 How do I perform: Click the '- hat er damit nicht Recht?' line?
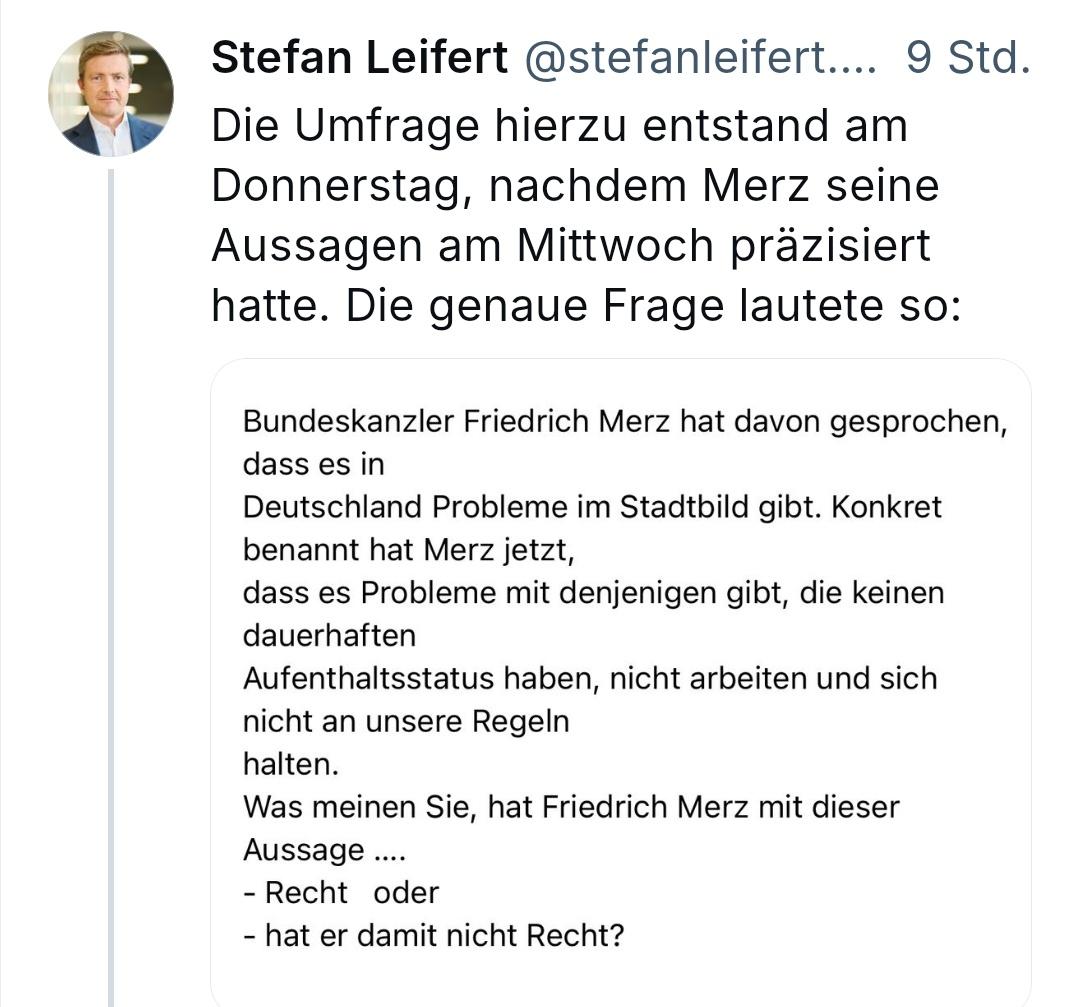pyautogui.click(x=434, y=936)
